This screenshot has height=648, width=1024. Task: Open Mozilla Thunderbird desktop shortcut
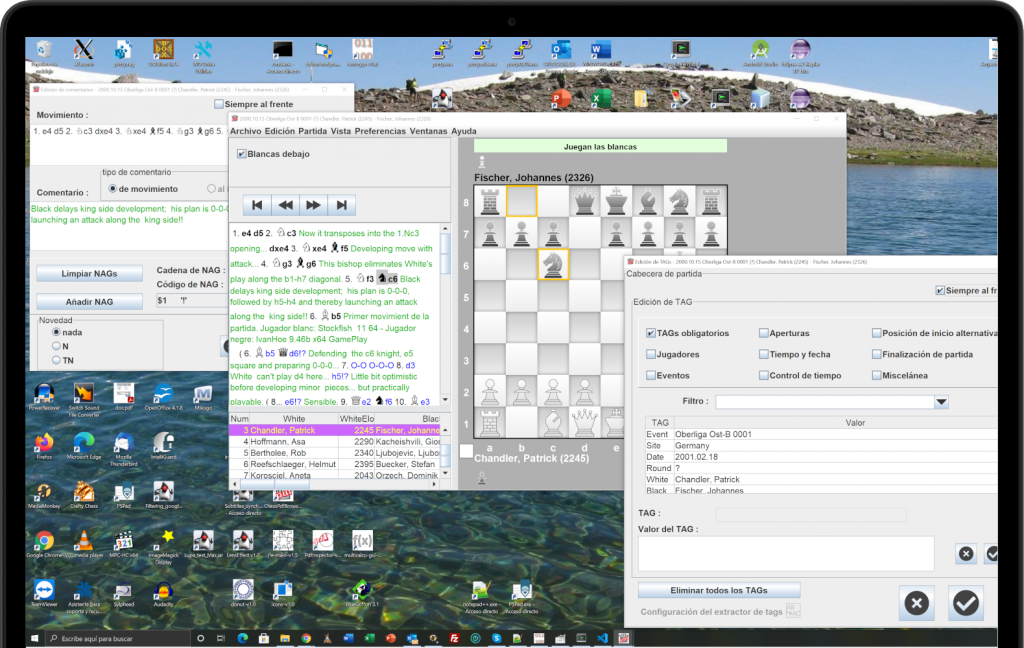point(123,448)
